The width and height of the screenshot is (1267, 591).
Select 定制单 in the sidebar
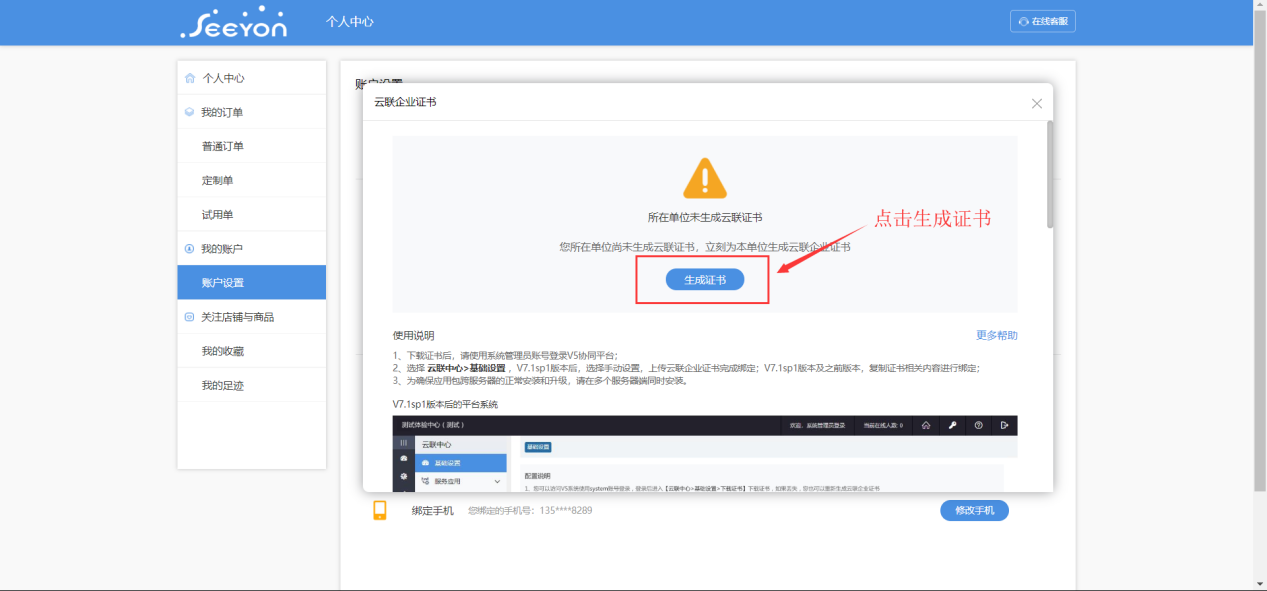click(x=252, y=180)
